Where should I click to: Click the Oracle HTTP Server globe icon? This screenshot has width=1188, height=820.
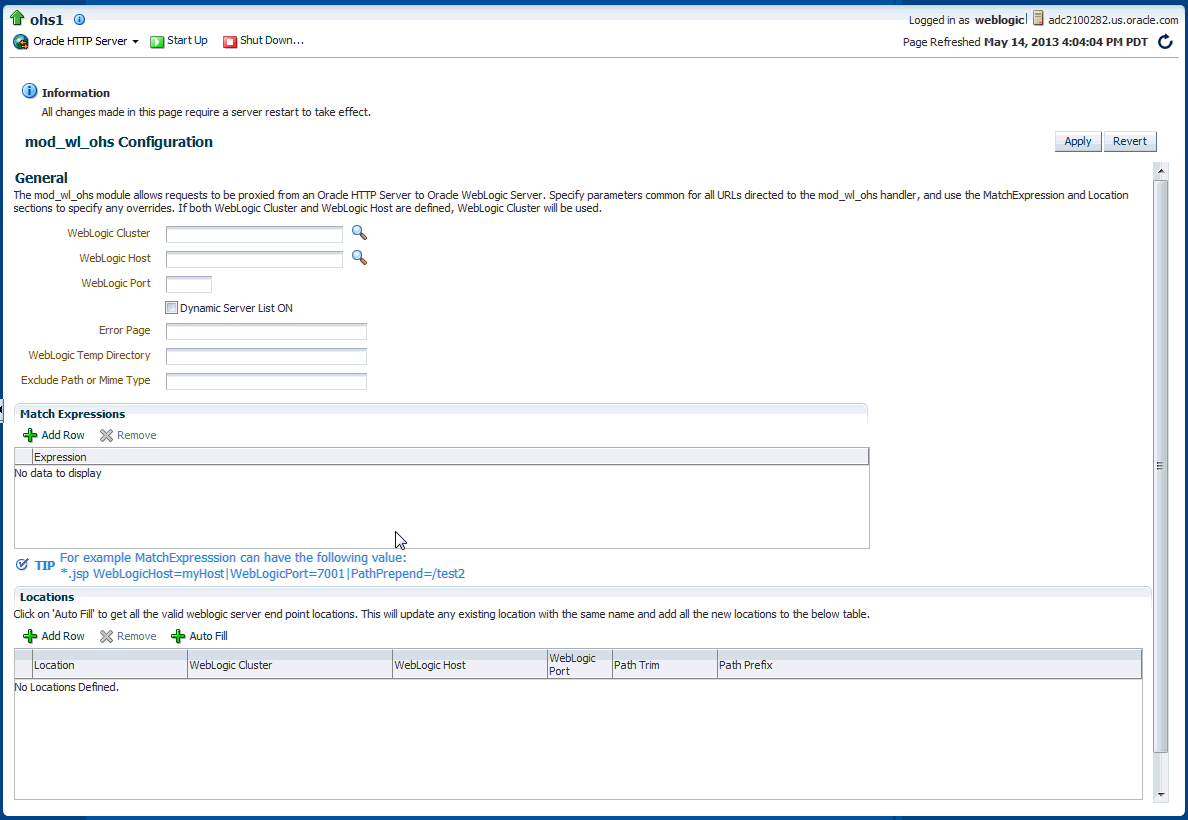coord(20,42)
